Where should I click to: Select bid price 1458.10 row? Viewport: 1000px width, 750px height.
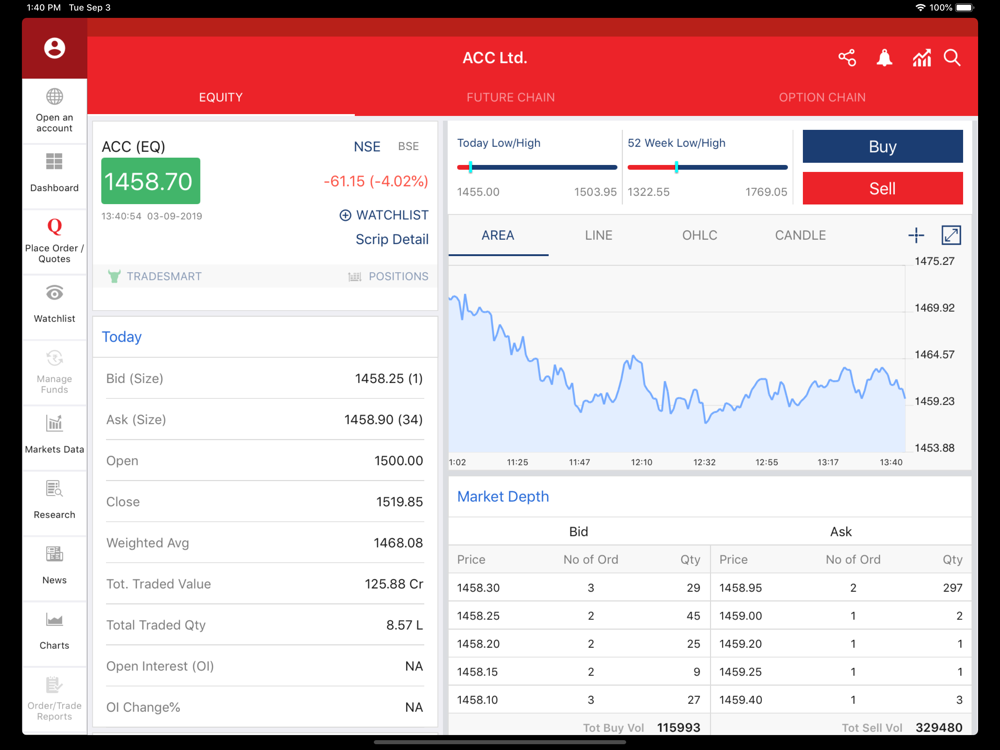[579, 700]
